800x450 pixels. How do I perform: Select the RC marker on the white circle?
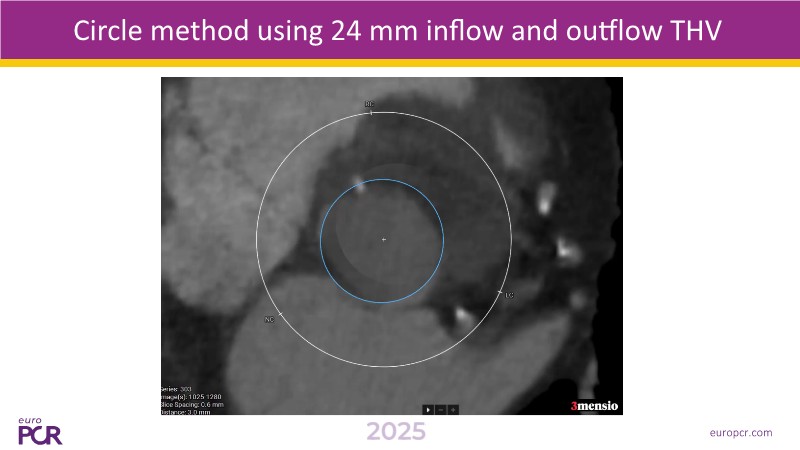(x=369, y=104)
